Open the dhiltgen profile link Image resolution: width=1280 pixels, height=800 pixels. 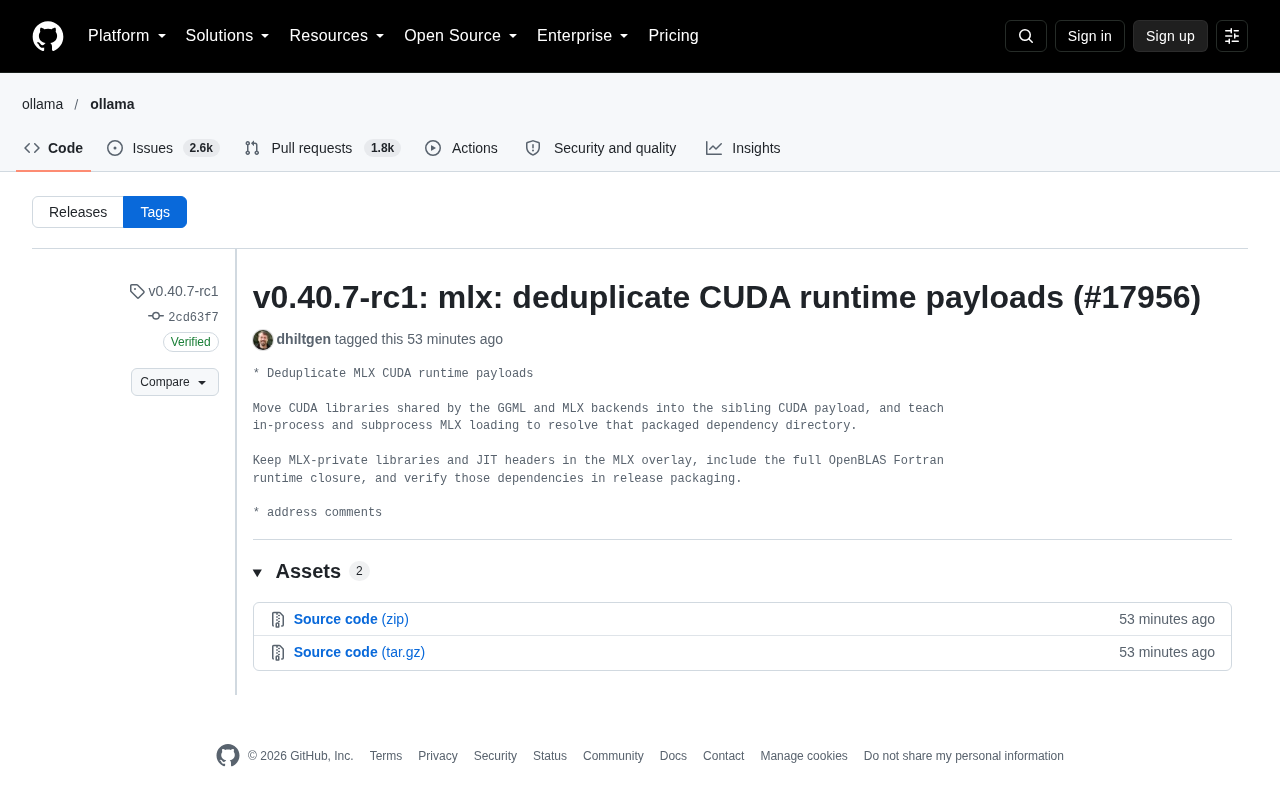304,339
